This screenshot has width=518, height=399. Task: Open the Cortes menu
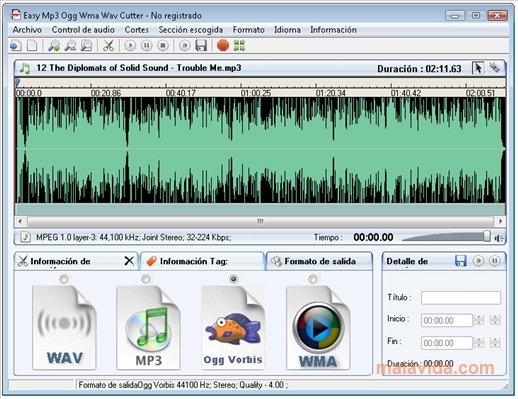pyautogui.click(x=137, y=30)
